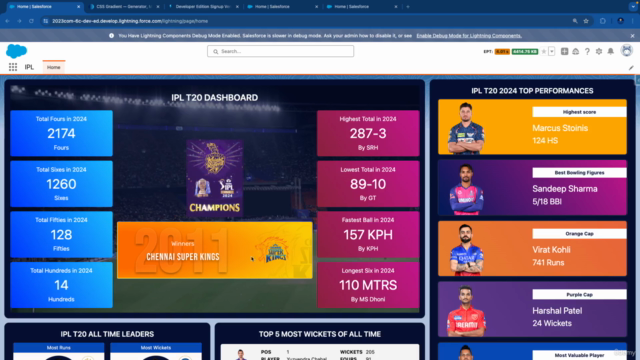Screen dimensions: 640x360
Task: Click Harshal Patel player photo
Action: [466, 311]
